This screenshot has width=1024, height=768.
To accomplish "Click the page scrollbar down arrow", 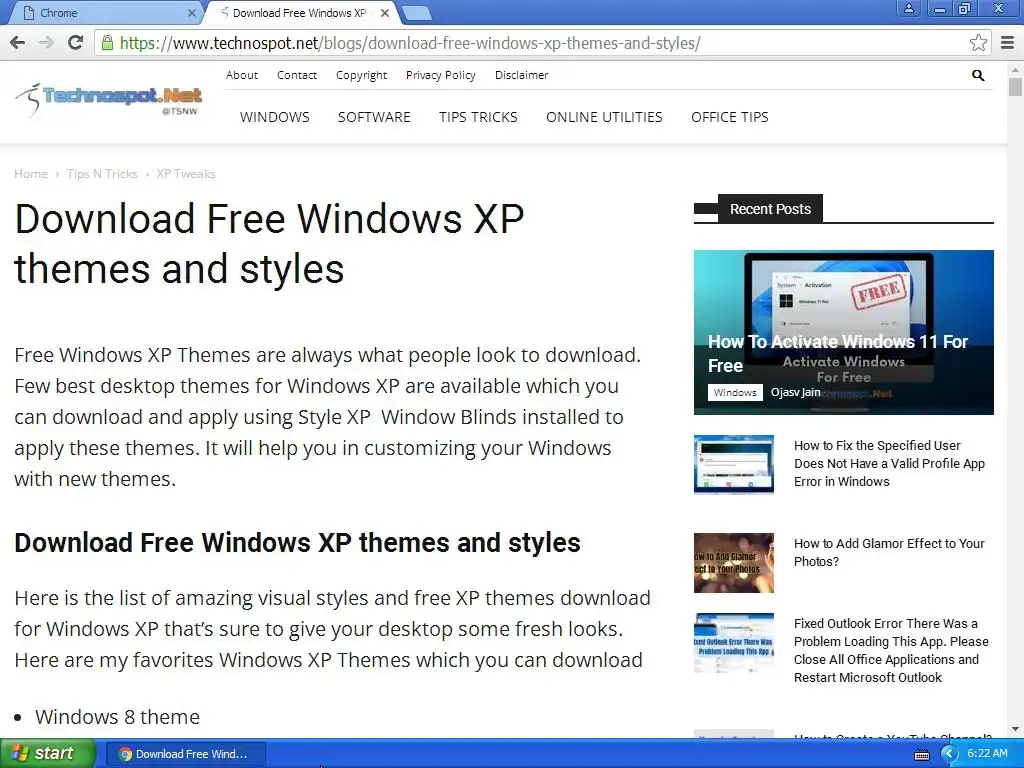I will click(1015, 729).
